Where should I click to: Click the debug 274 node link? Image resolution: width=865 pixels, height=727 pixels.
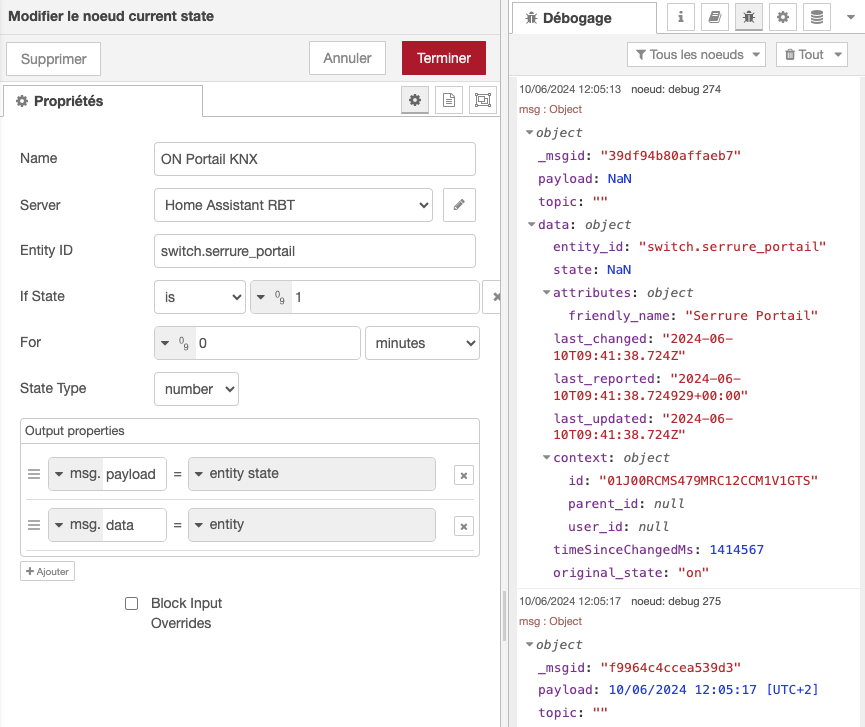tap(676, 89)
